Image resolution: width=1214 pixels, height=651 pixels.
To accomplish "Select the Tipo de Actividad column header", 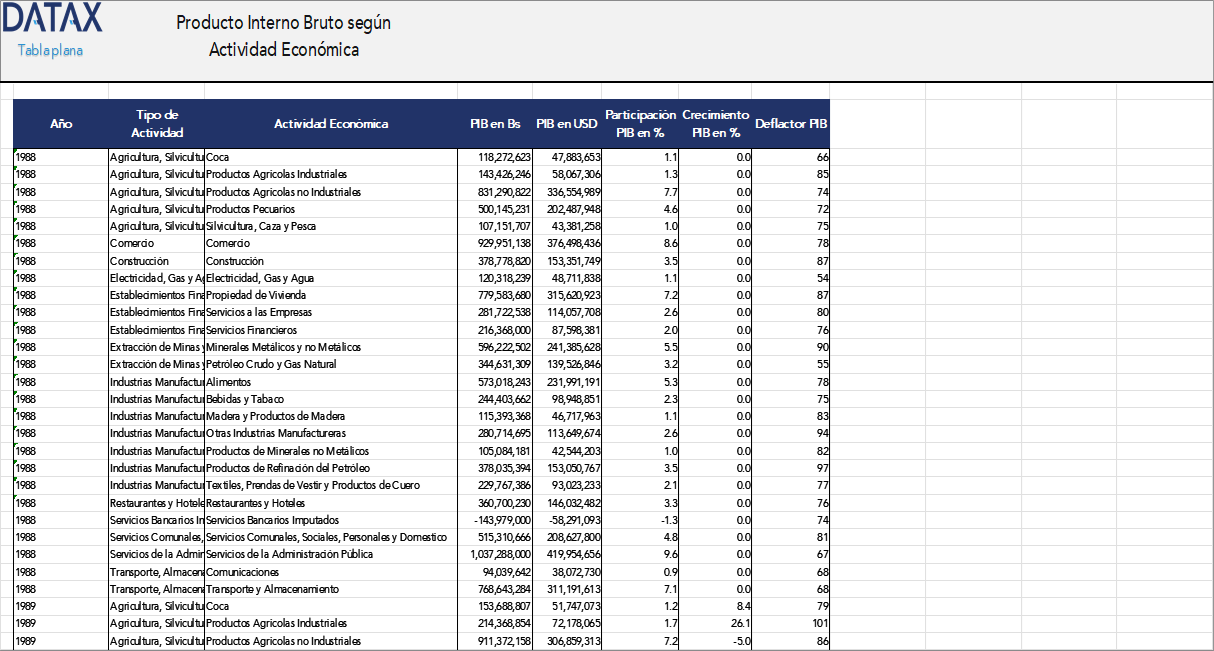I will point(155,124).
